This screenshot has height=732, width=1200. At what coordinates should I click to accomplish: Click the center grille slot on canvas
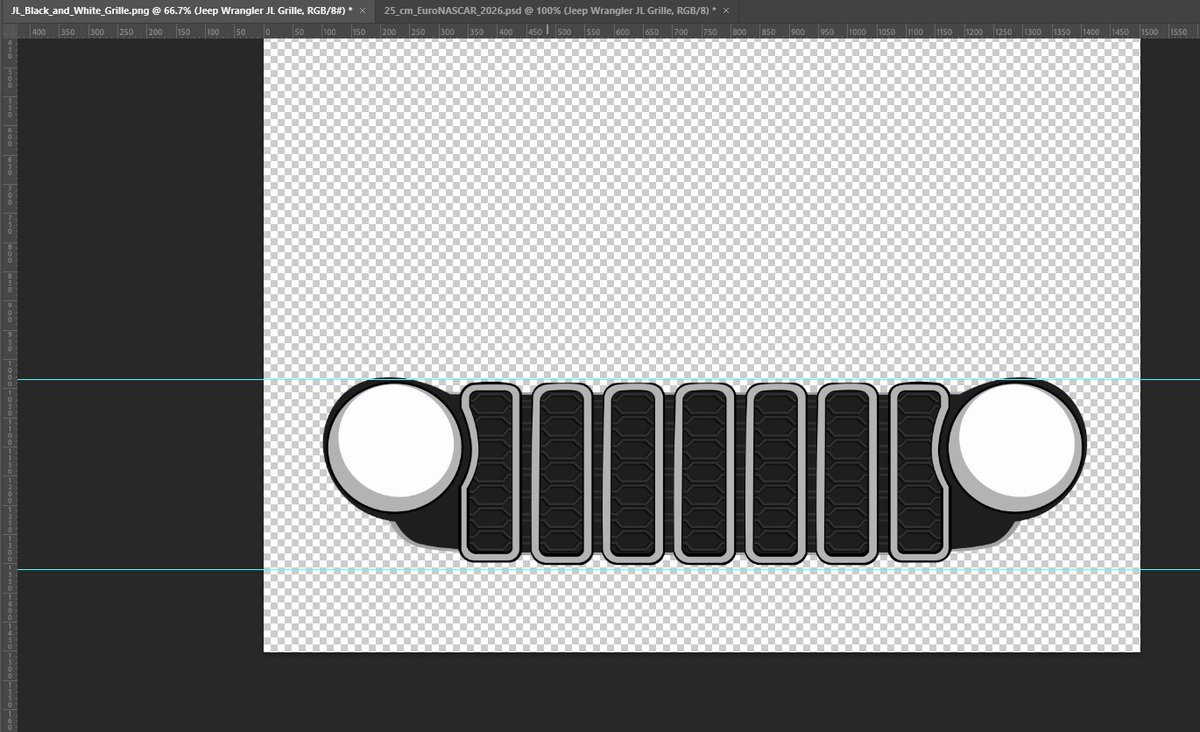pyautogui.click(x=704, y=474)
